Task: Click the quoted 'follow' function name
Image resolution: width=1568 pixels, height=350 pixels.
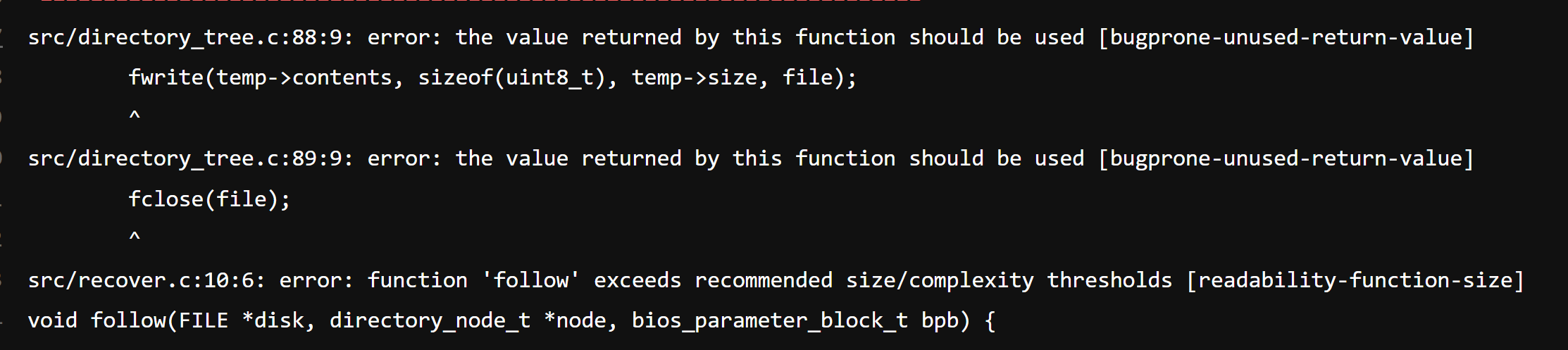Action: click(530, 280)
